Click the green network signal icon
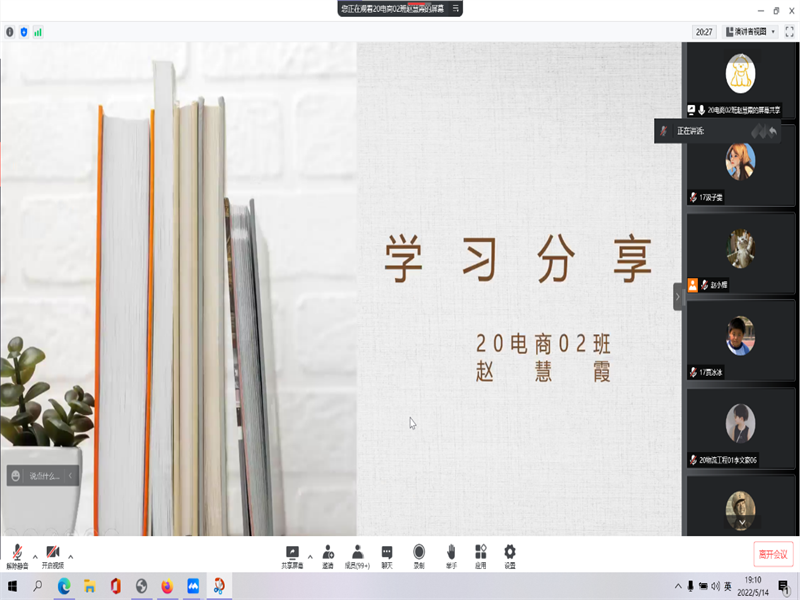Viewport: 800px width, 600px height. tap(38, 32)
